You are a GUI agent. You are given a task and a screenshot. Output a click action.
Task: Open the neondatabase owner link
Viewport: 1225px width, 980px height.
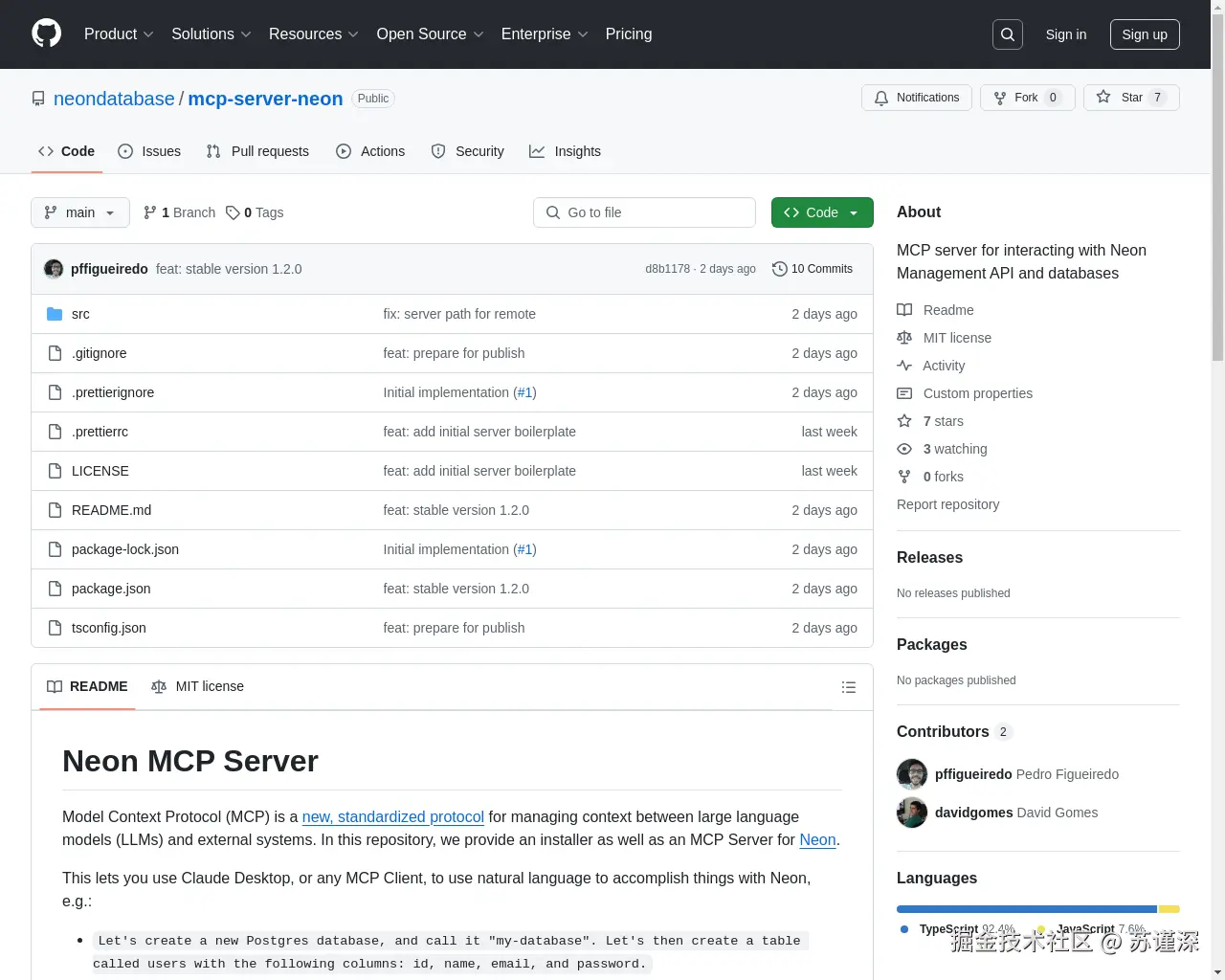pyautogui.click(x=114, y=99)
